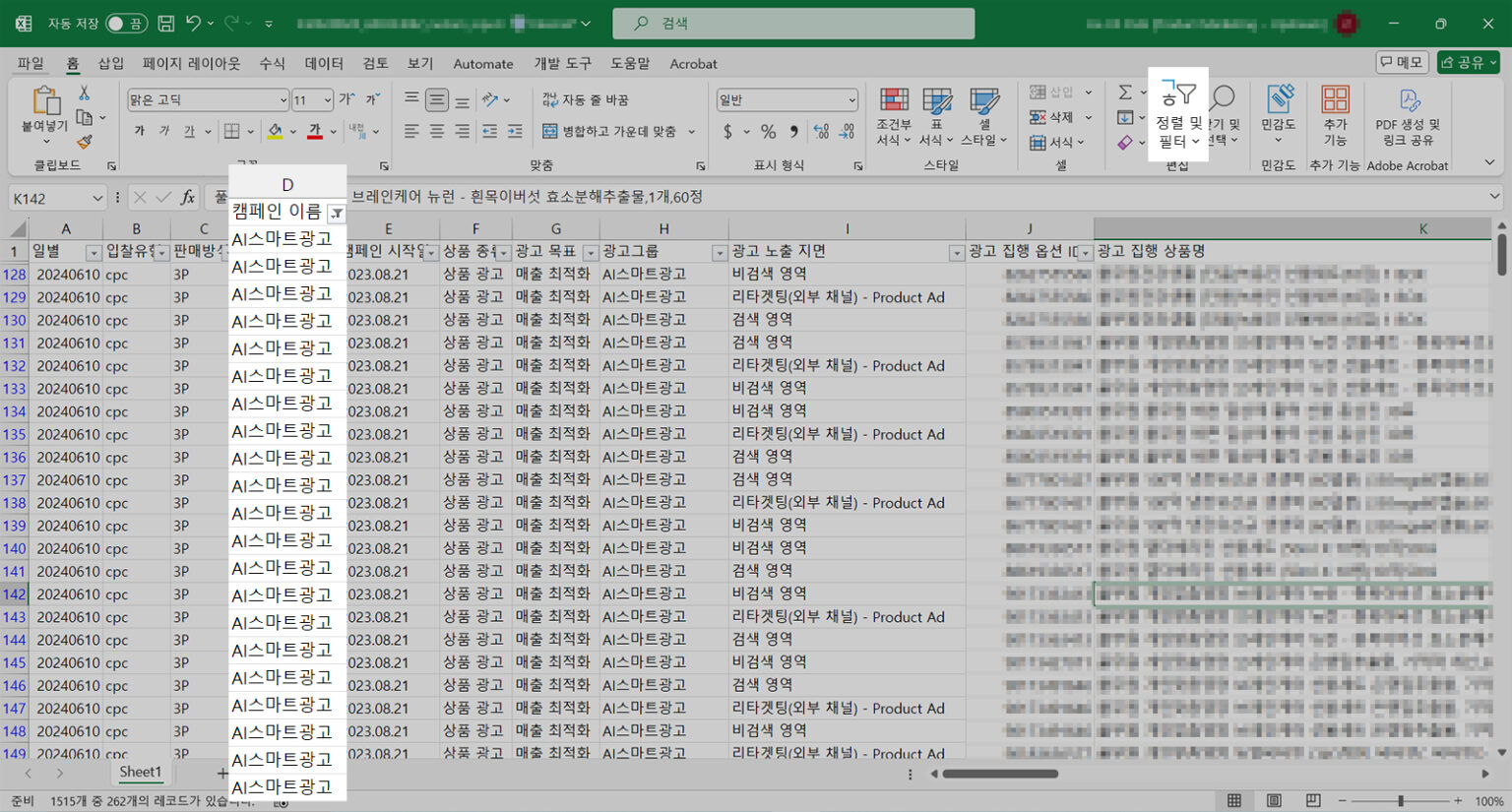The height and width of the screenshot is (812, 1512).
Task: Click the decrease decimal icon
Action: pyautogui.click(x=847, y=131)
